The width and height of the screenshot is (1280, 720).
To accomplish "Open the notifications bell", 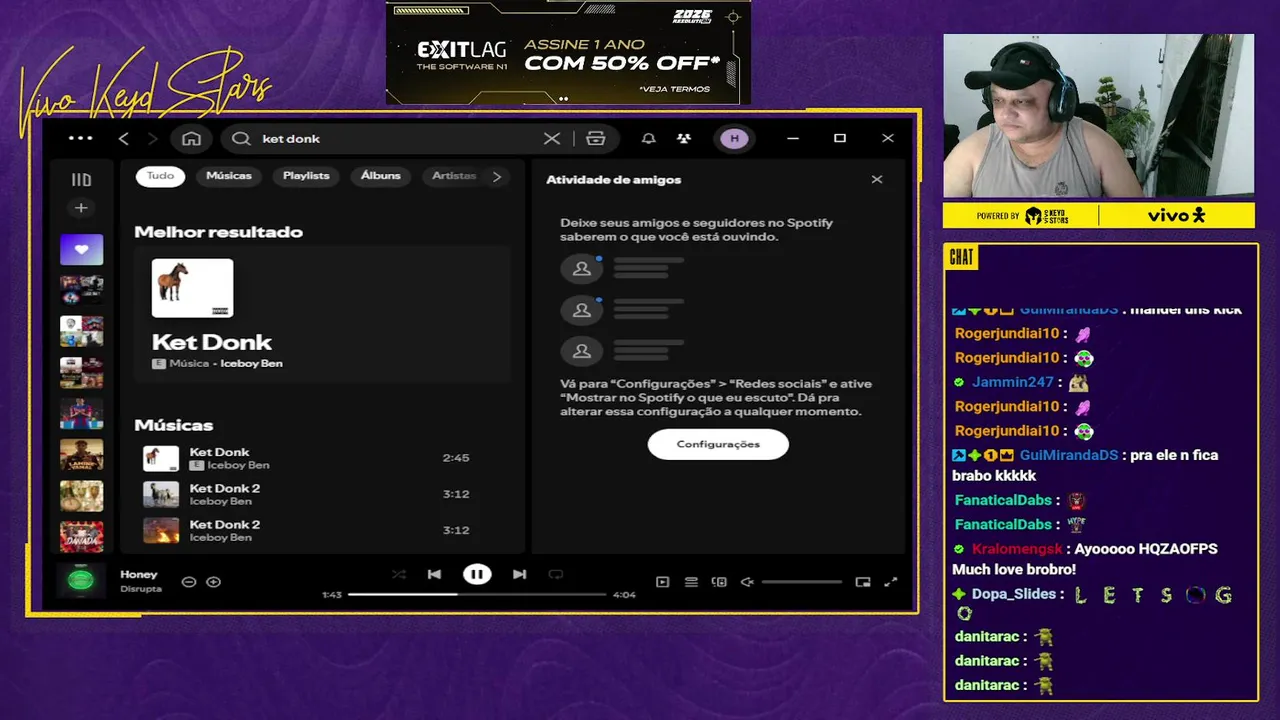I will tap(648, 139).
